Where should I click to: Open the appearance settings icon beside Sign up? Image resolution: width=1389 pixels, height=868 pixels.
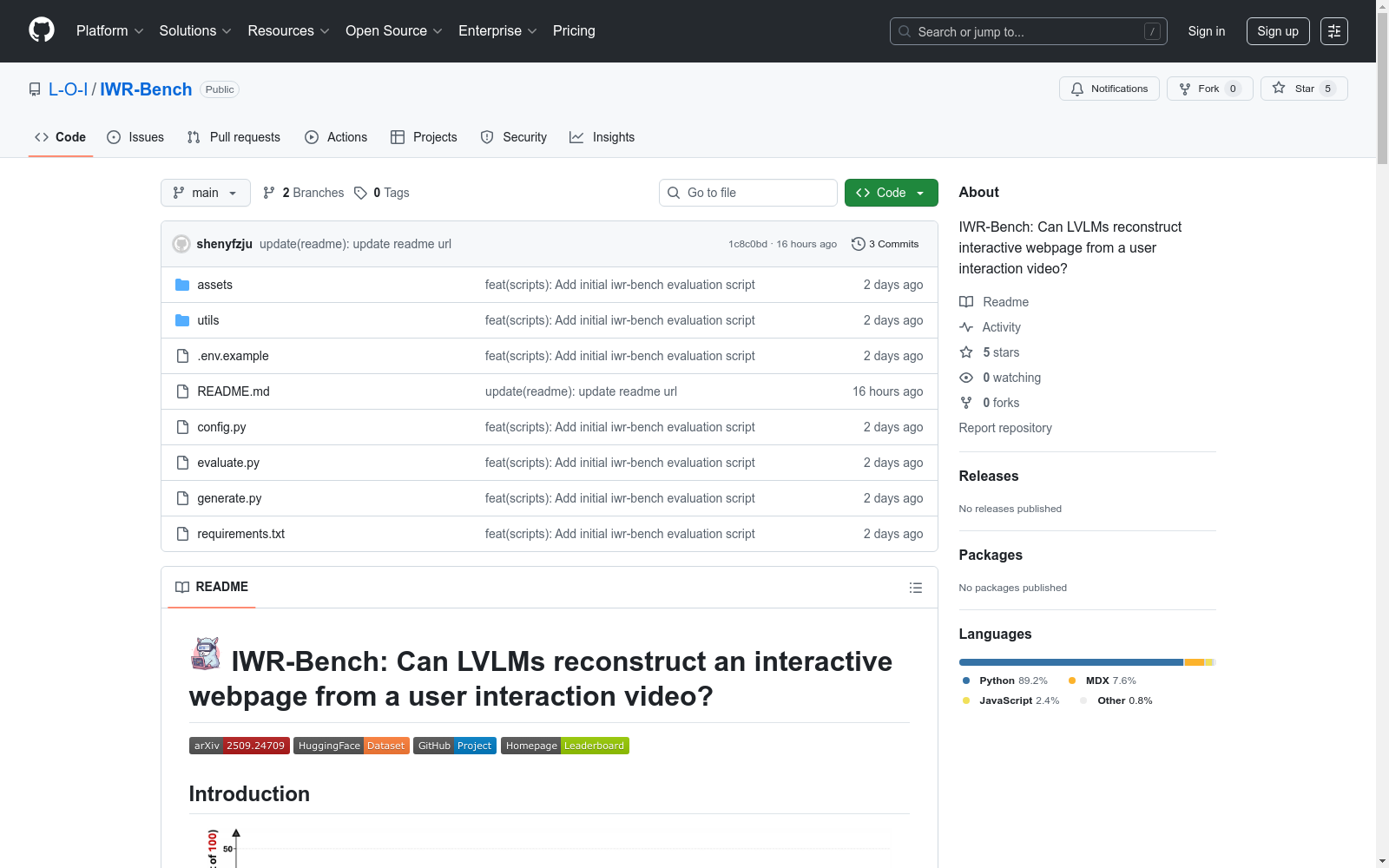(x=1334, y=31)
